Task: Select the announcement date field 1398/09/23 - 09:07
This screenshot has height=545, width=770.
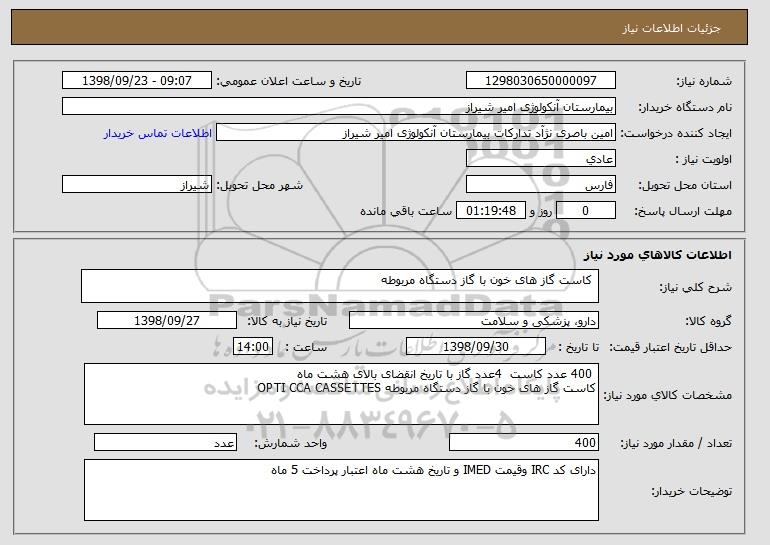Action: (137, 81)
